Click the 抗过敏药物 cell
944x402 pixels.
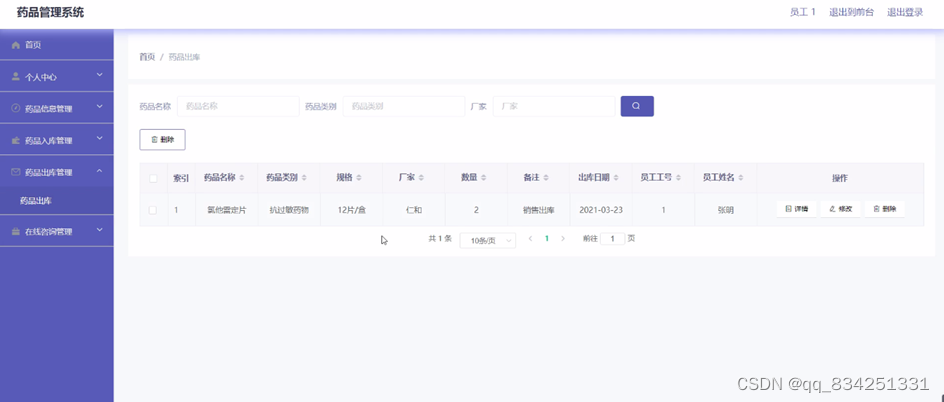[x=289, y=210]
